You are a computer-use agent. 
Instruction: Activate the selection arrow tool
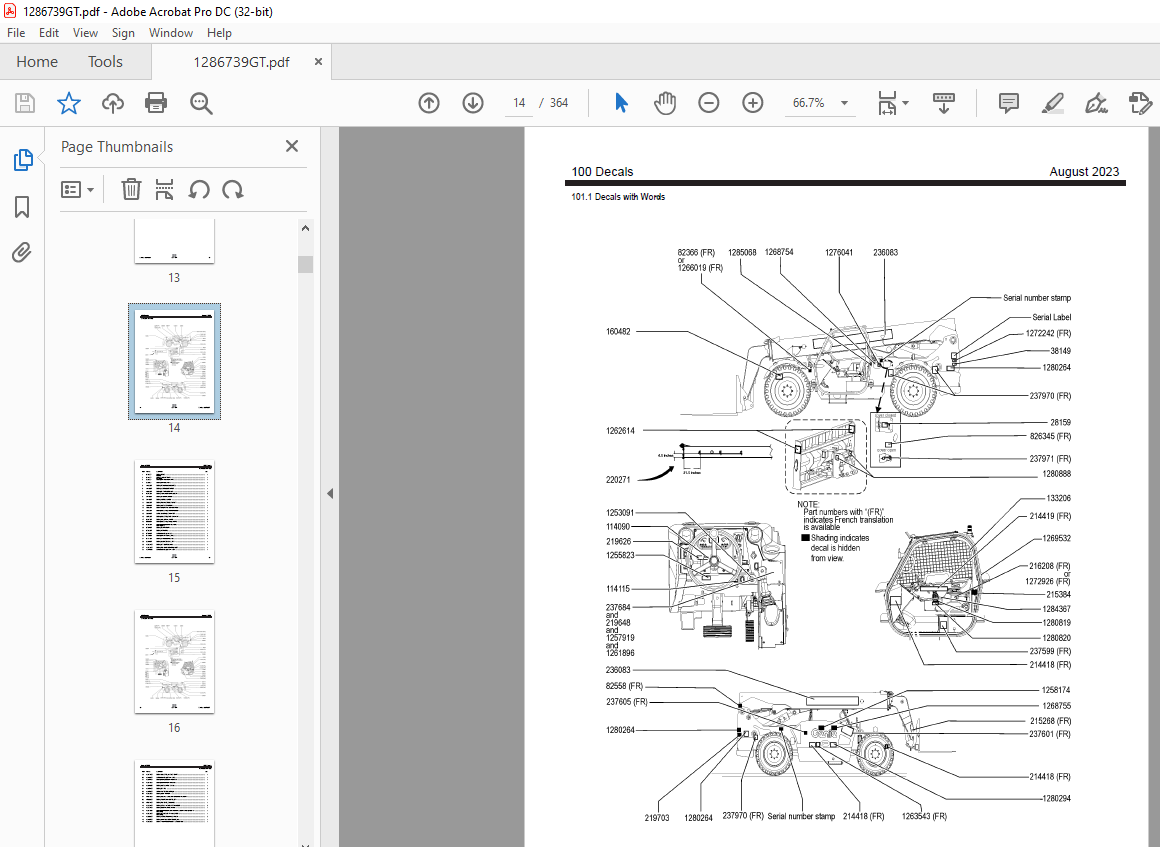(x=621, y=103)
